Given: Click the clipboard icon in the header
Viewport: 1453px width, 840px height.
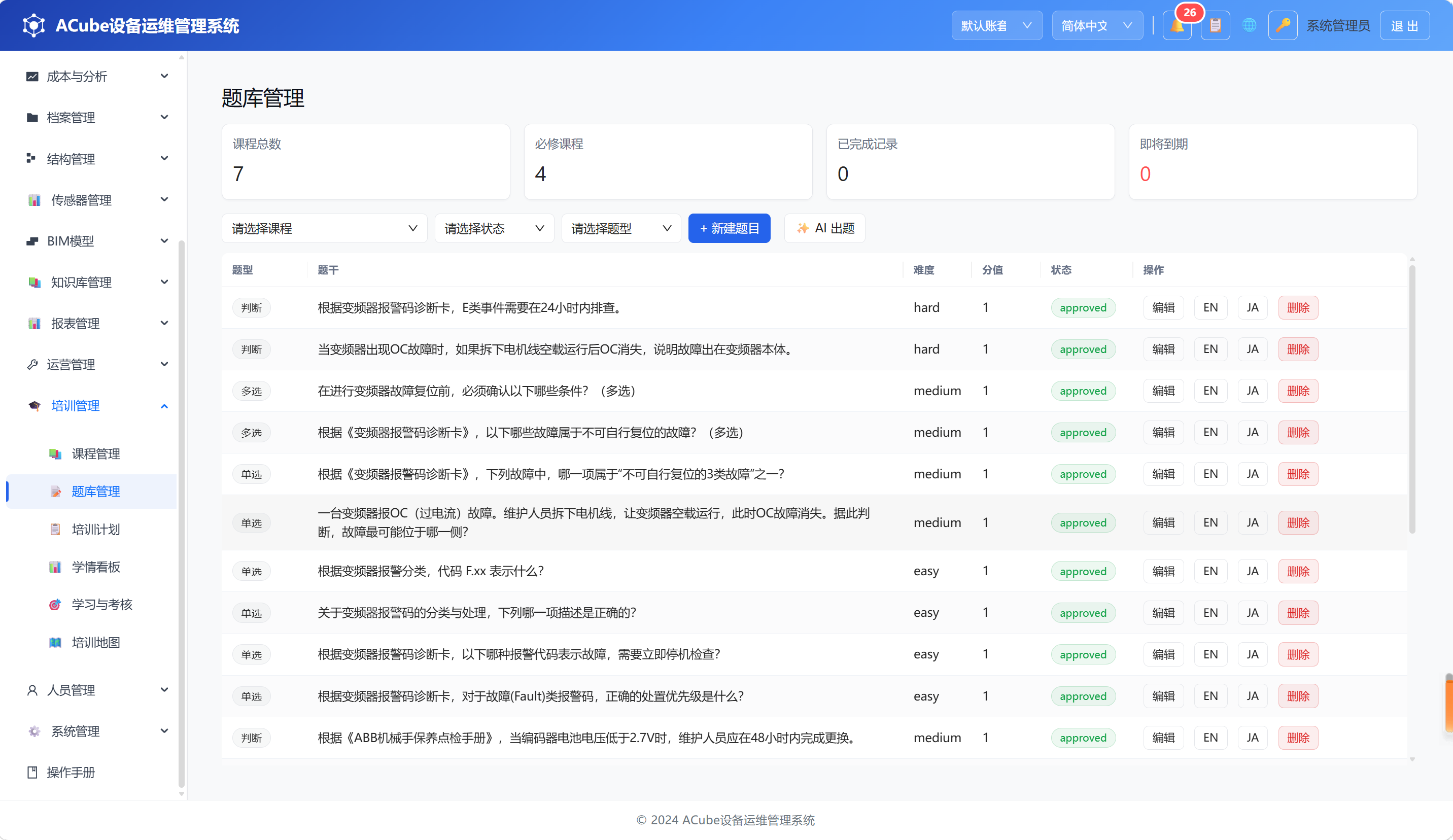Looking at the screenshot, I should 1215,25.
